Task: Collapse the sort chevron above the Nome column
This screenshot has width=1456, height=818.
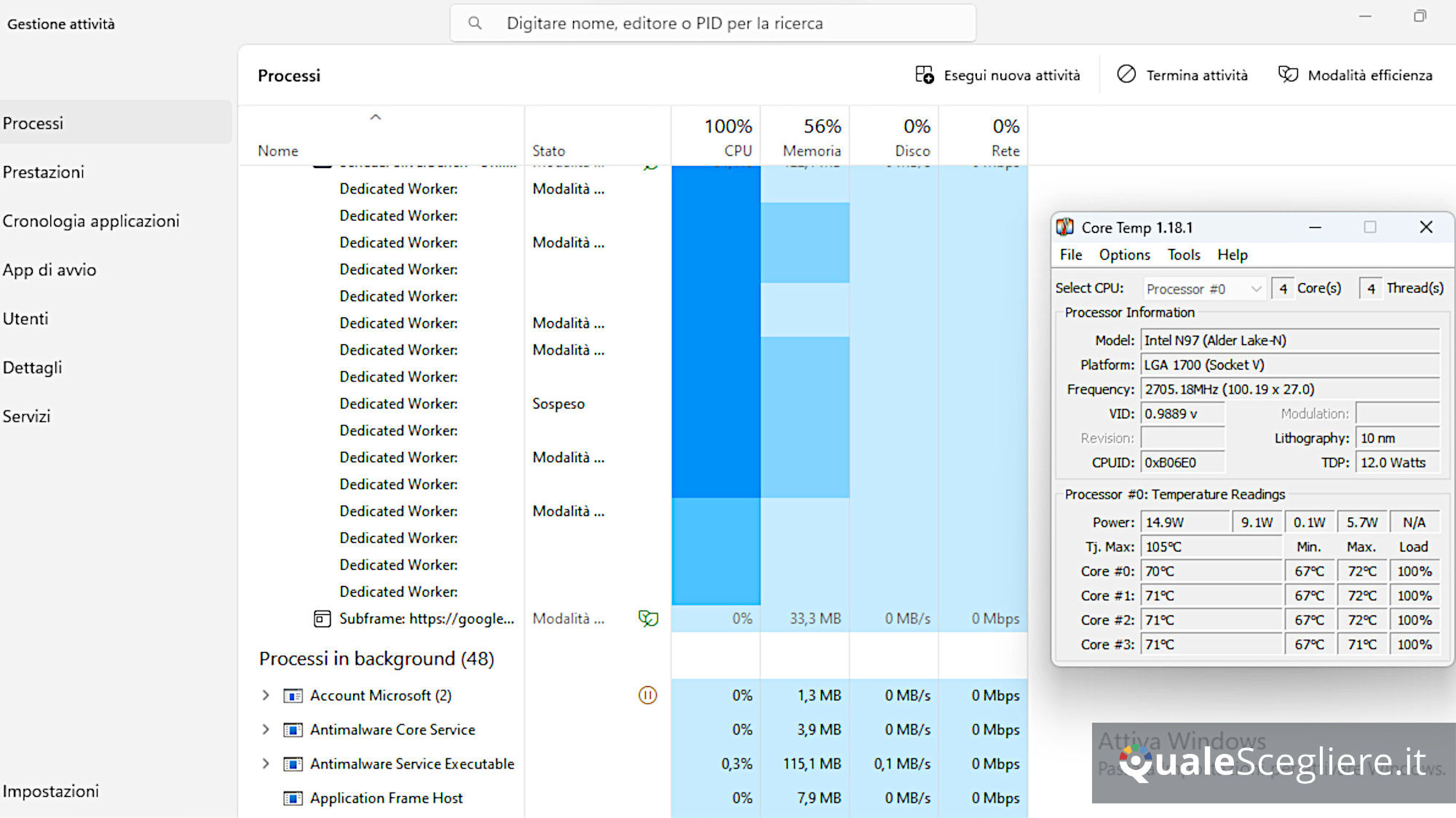Action: click(x=376, y=117)
